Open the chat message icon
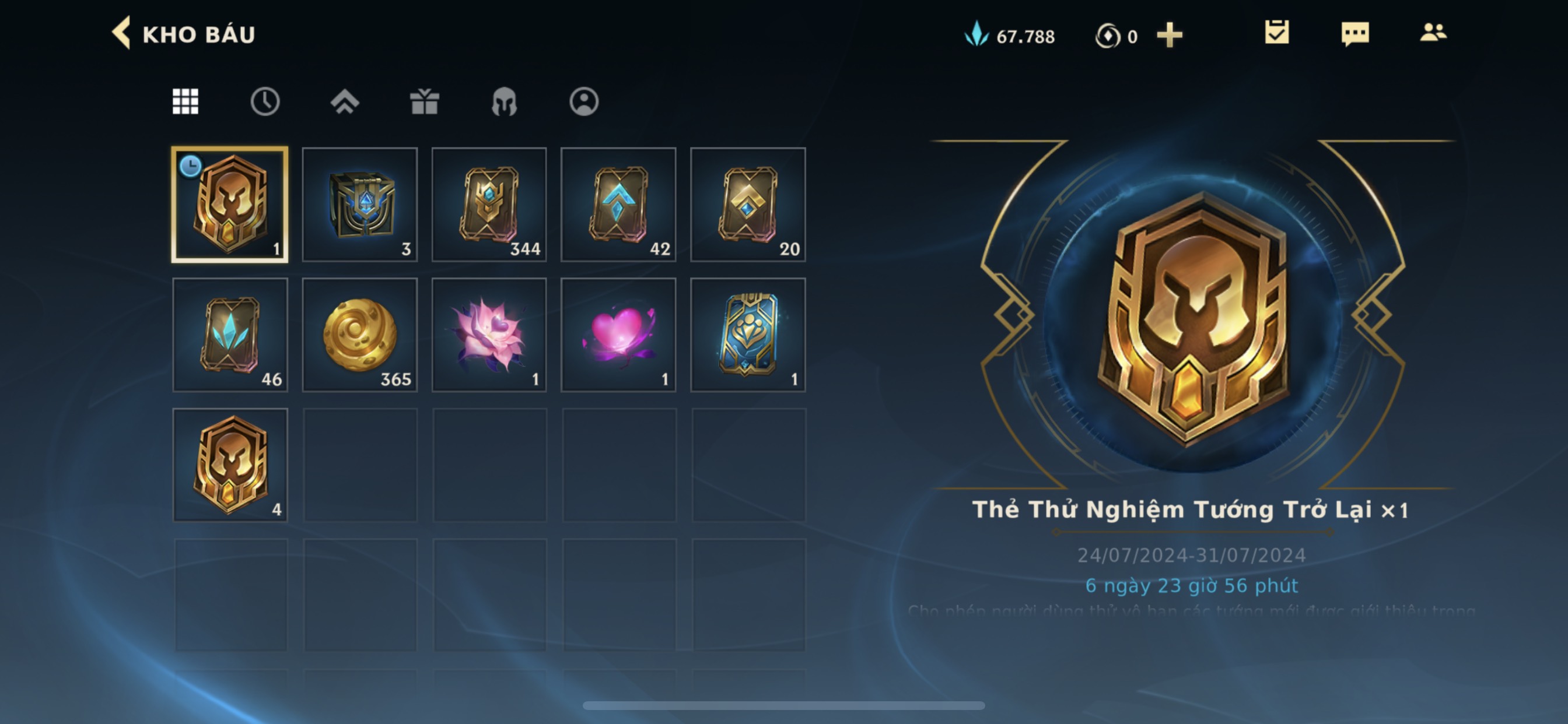The width and height of the screenshot is (1568, 724). (x=1355, y=33)
